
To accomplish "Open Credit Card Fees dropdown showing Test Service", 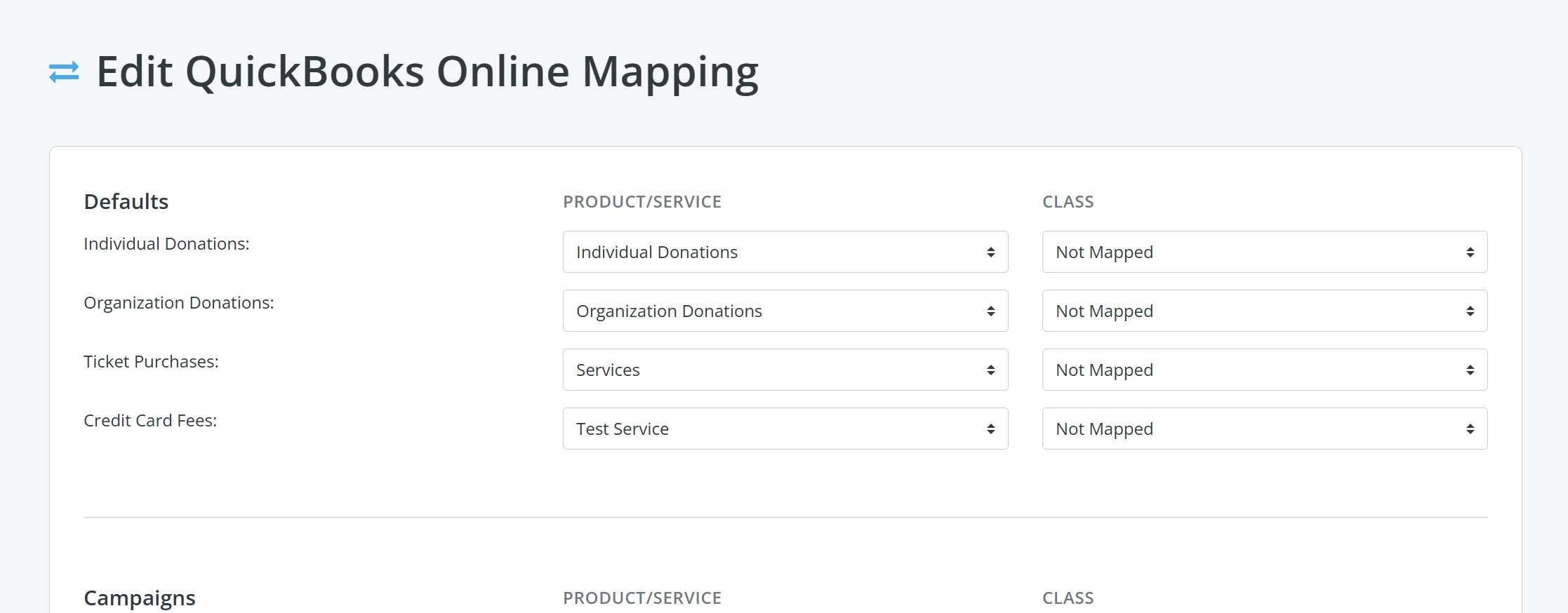I will tap(785, 429).
